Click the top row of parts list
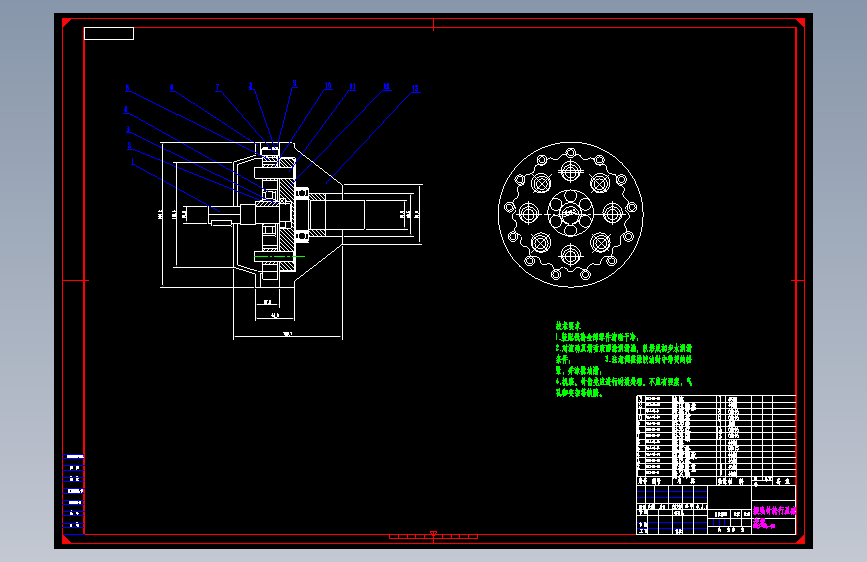The width and height of the screenshot is (867, 562). [716, 398]
